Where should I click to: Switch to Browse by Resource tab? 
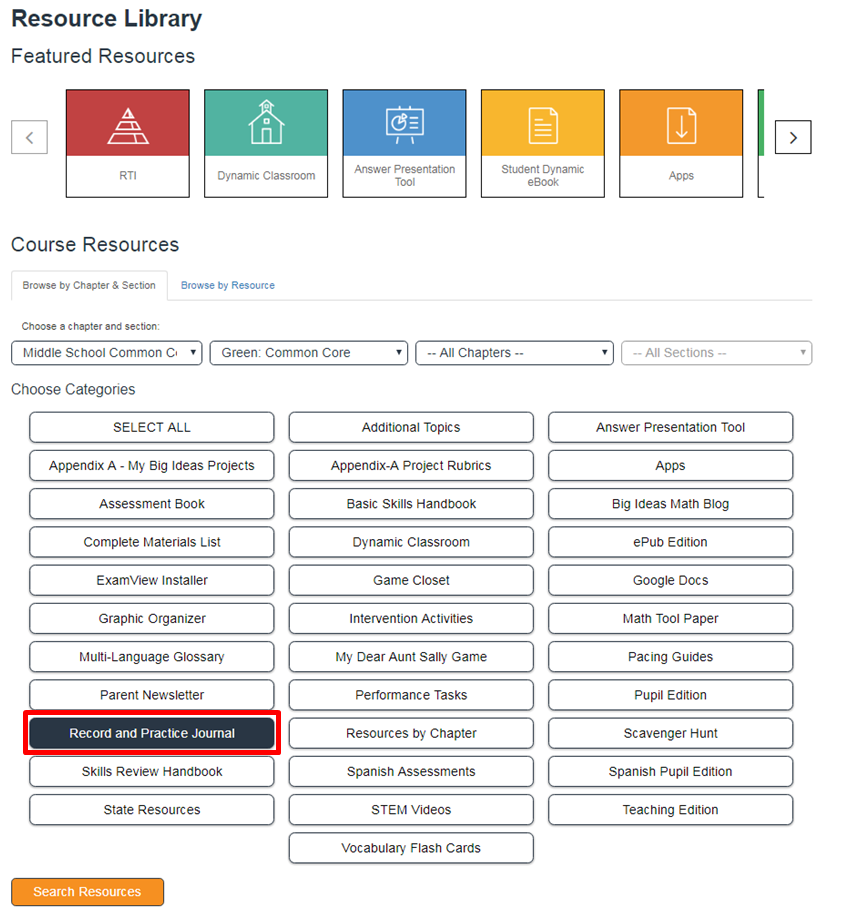click(228, 285)
